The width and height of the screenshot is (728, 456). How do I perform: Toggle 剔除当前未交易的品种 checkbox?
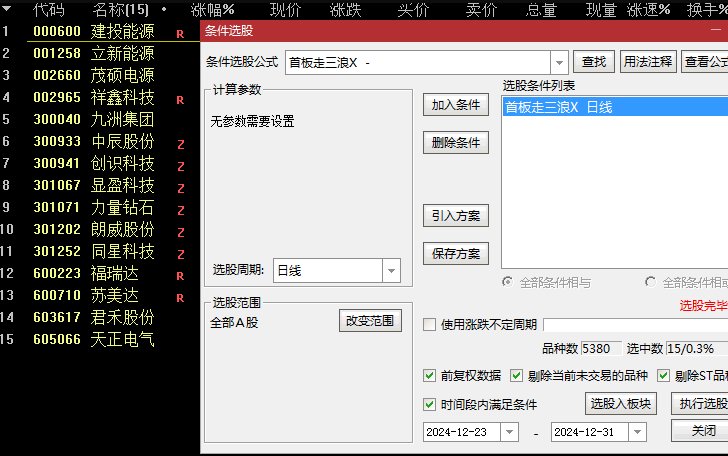[516, 375]
